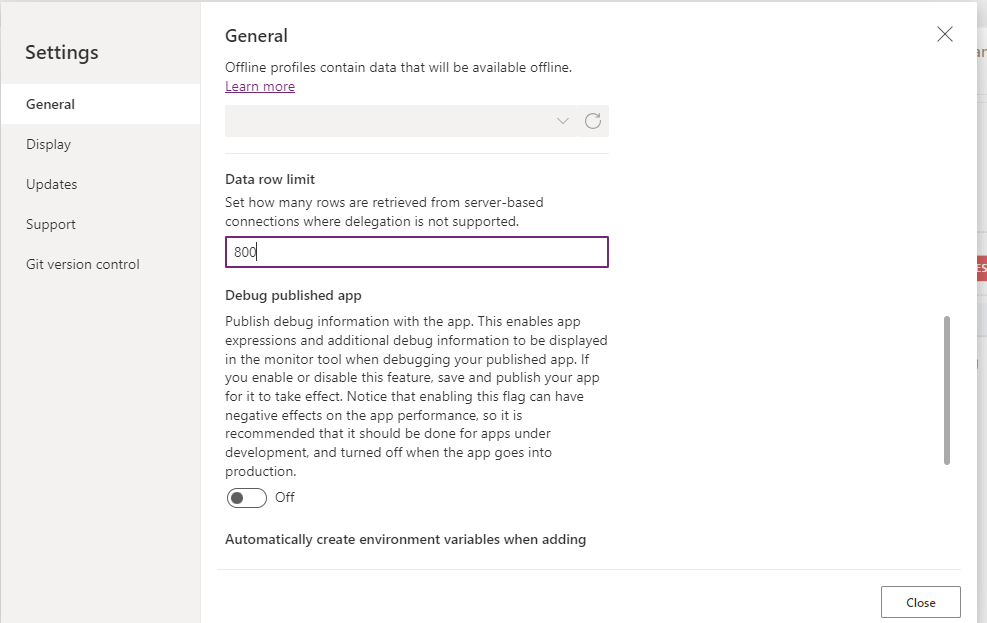The width and height of the screenshot is (987, 623).
Task: Expand the offline profile dropdown chevron
Action: pos(563,121)
